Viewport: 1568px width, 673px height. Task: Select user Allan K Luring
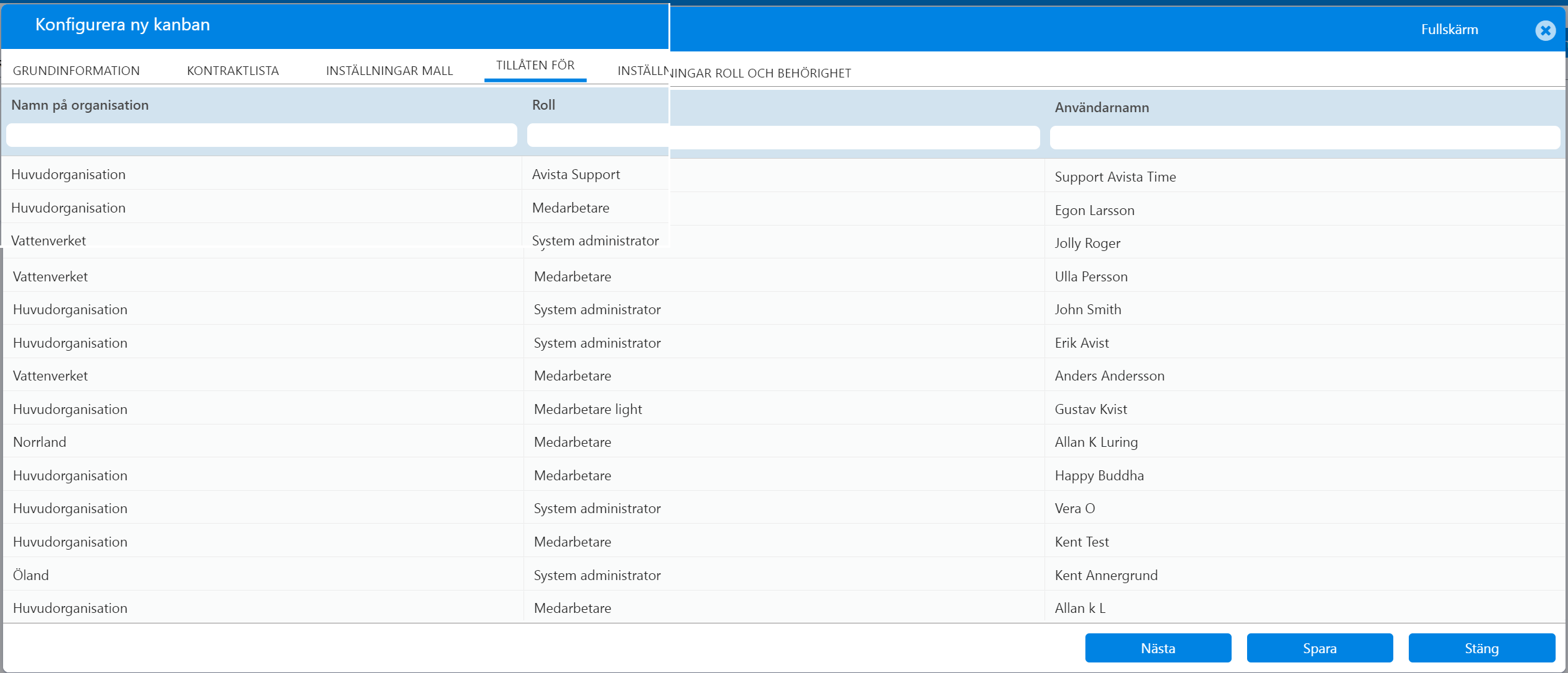[1096, 442]
